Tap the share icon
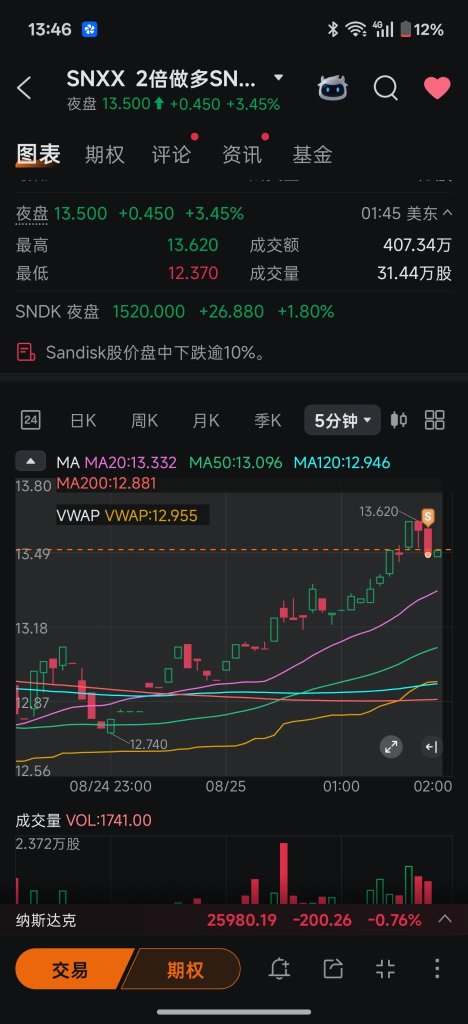The height and width of the screenshot is (1024, 468). coord(332,968)
